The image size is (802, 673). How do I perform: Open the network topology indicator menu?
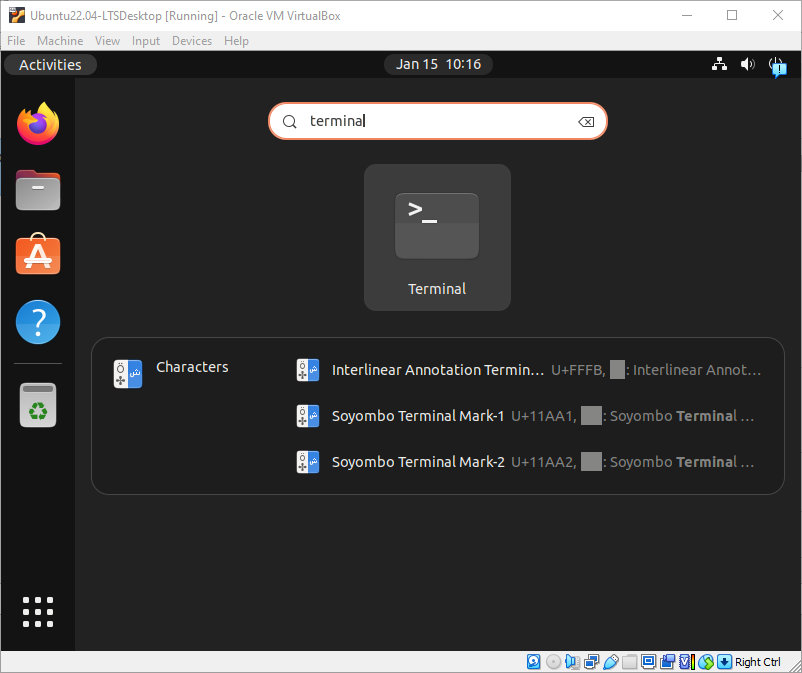(x=719, y=64)
